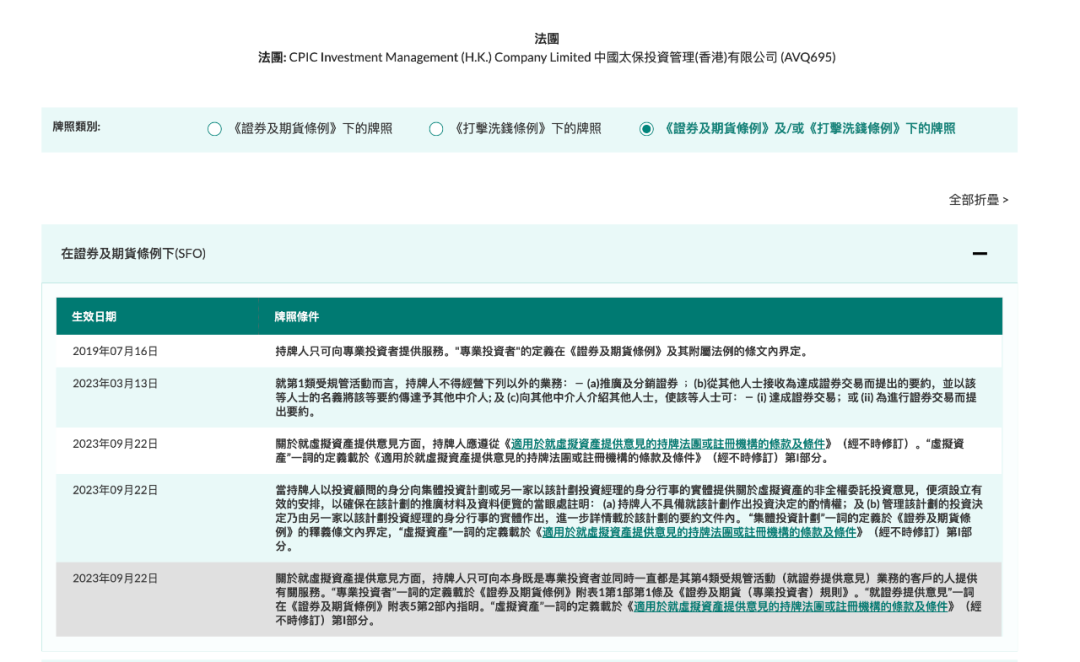Click the 《打擊洗錢條例》下的牌照 label text
This screenshot has width=1080, height=662.
pos(527,129)
